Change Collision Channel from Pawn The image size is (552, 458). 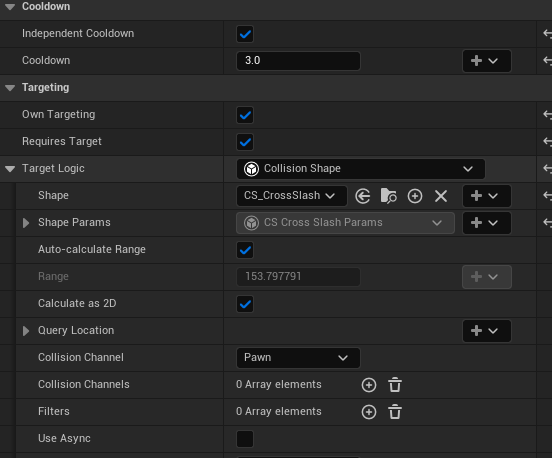coord(298,358)
